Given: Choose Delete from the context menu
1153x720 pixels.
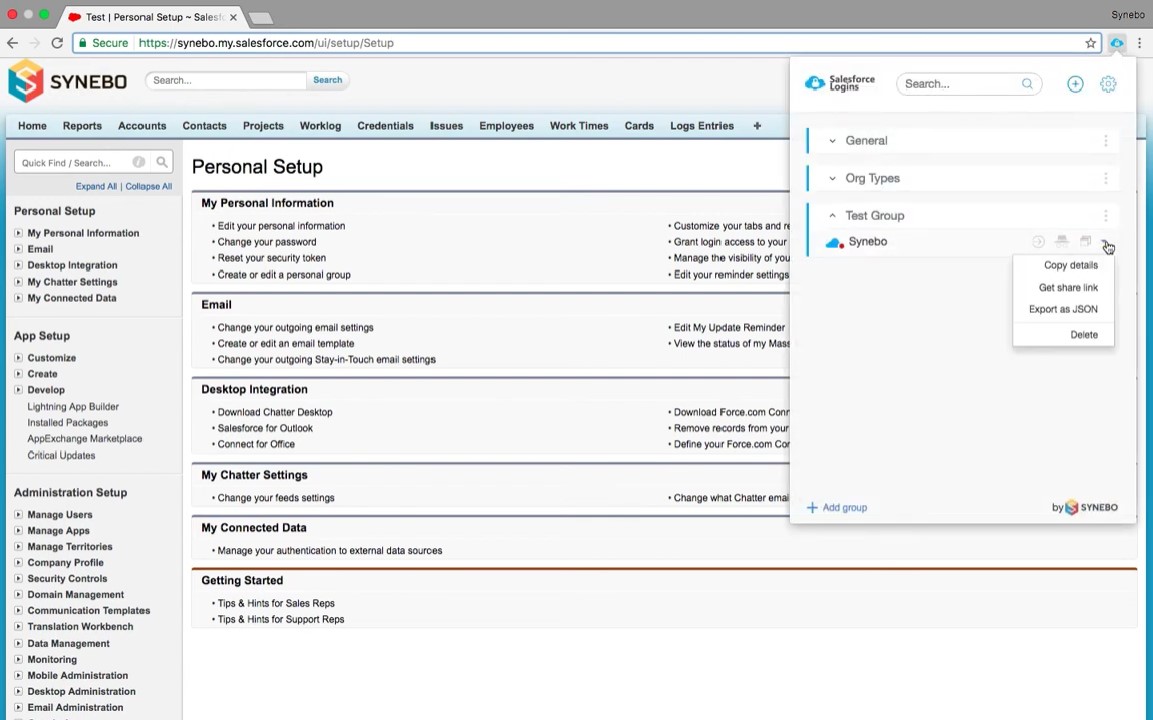Looking at the screenshot, I should [x=1084, y=335].
